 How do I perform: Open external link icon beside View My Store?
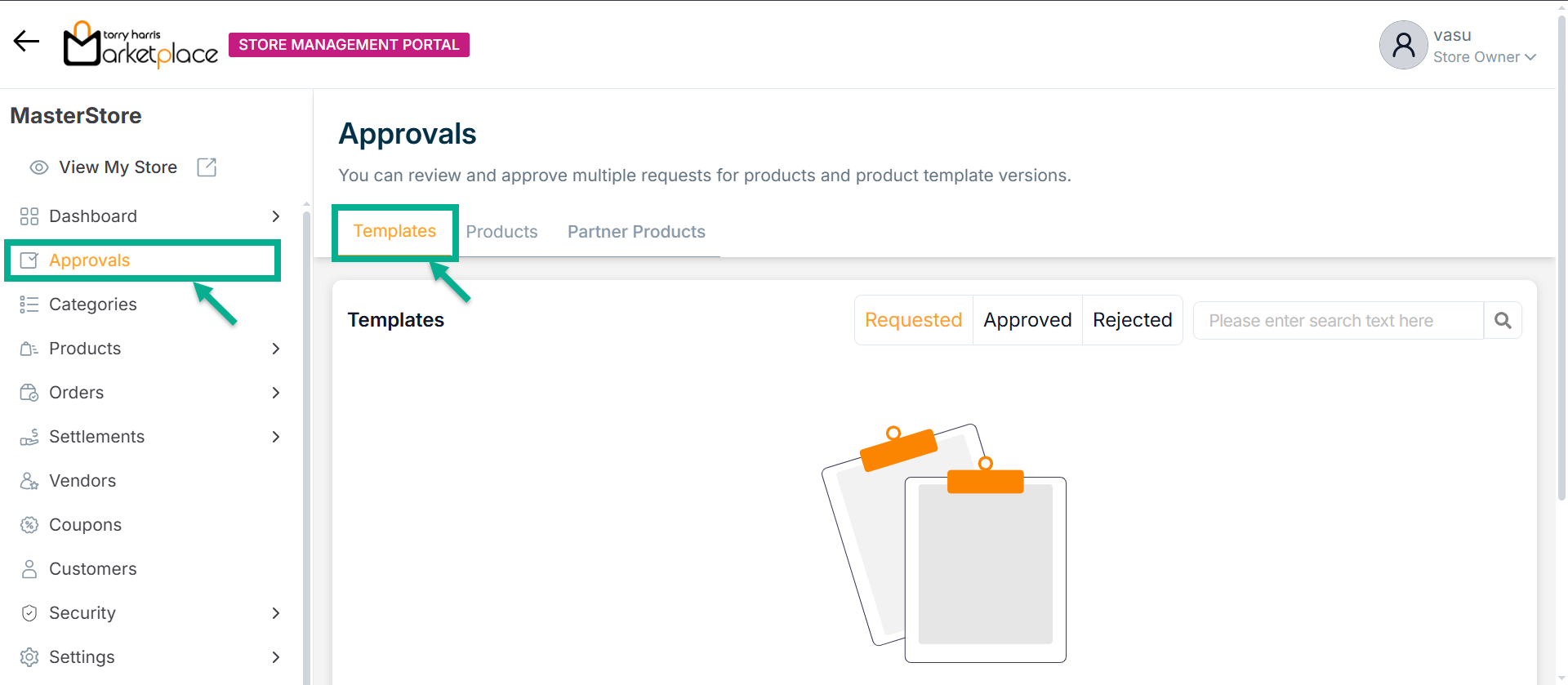click(207, 167)
